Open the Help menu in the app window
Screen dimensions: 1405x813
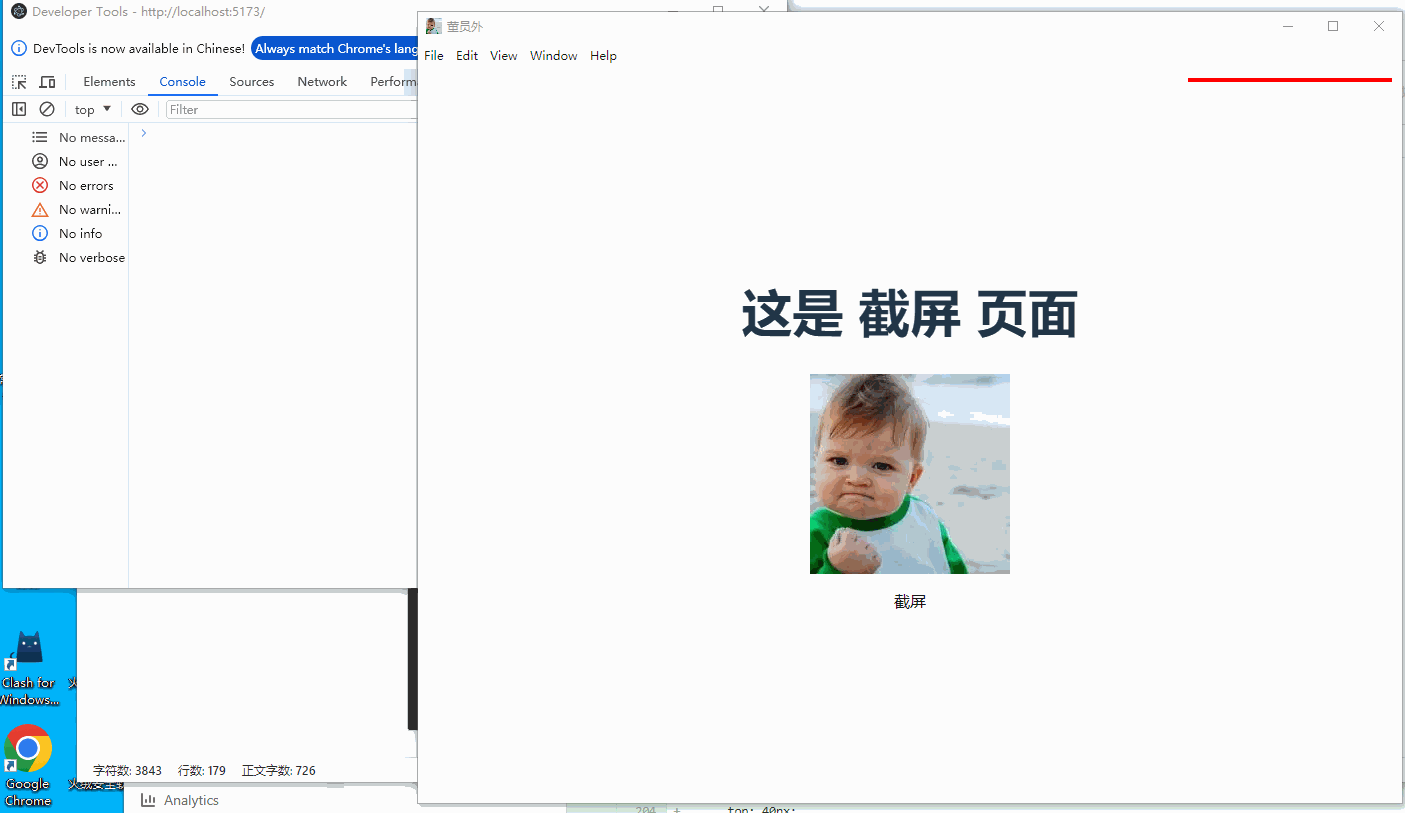(x=603, y=56)
